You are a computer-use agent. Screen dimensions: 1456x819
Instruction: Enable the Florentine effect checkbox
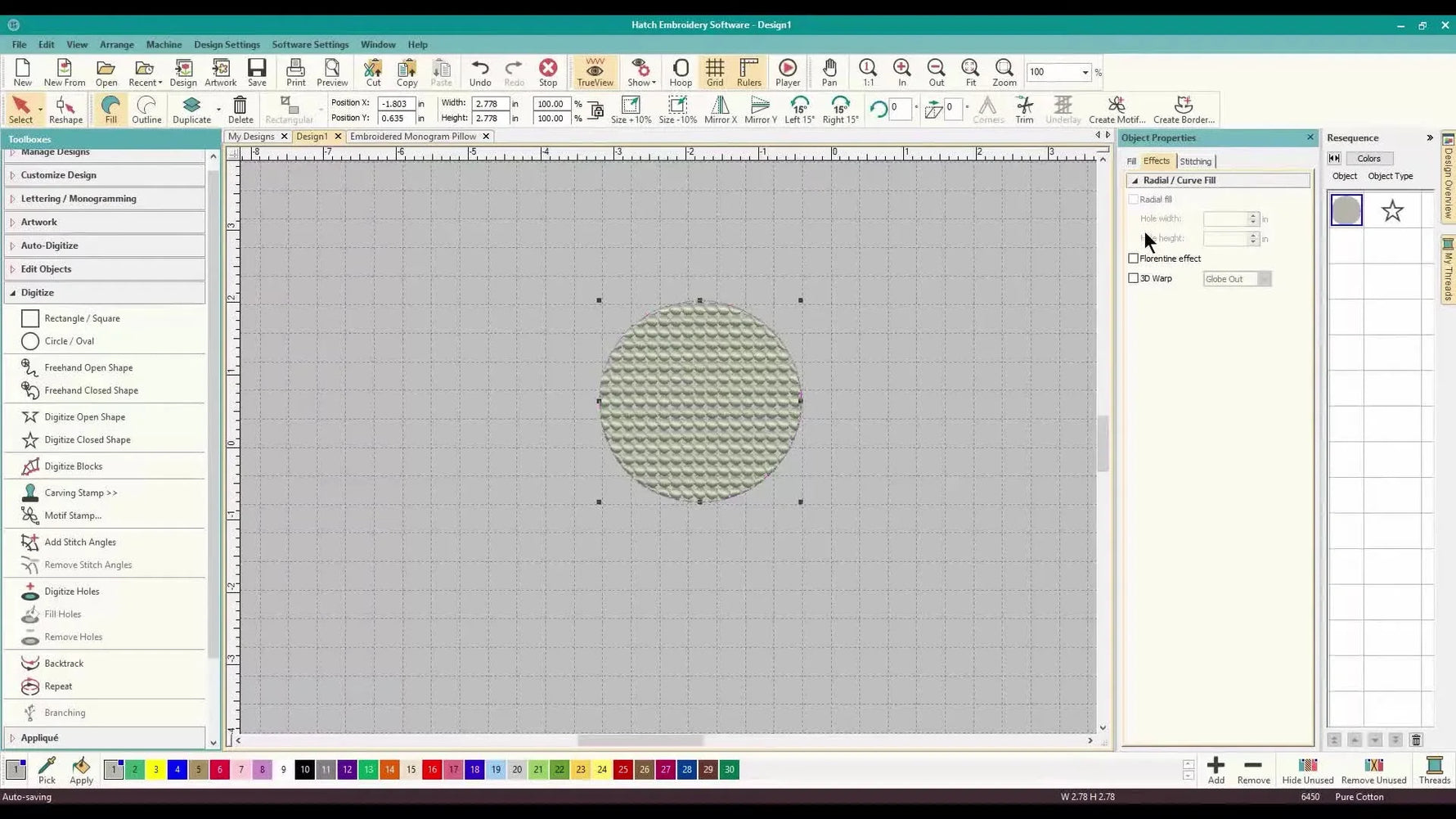[x=1133, y=259]
